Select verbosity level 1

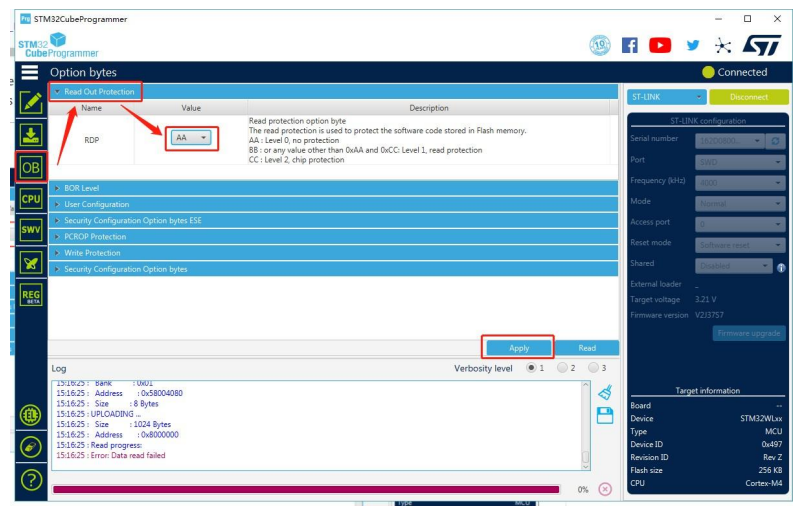pyautogui.click(x=531, y=368)
